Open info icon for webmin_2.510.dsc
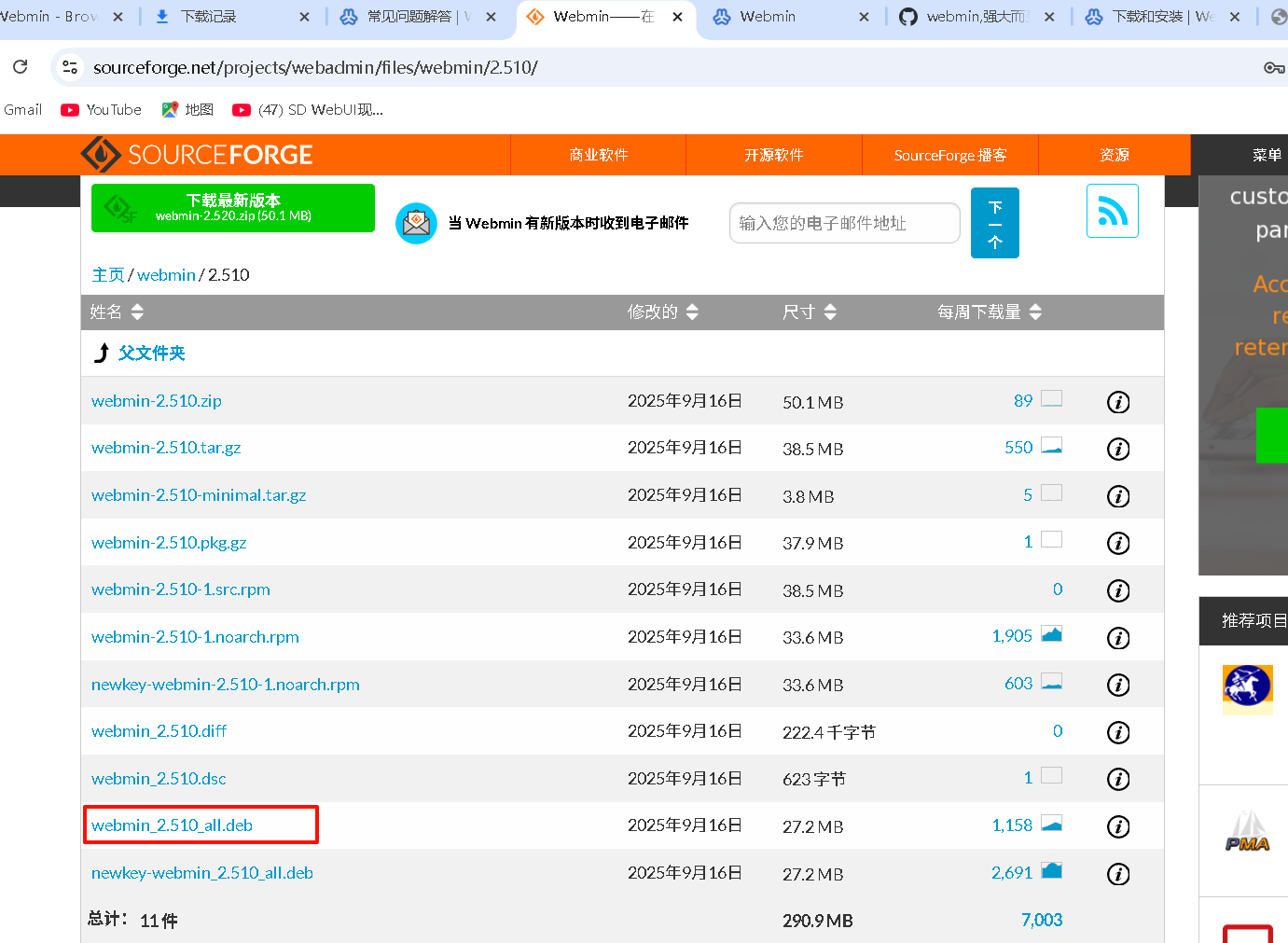This screenshot has height=943, width=1288. click(1117, 779)
